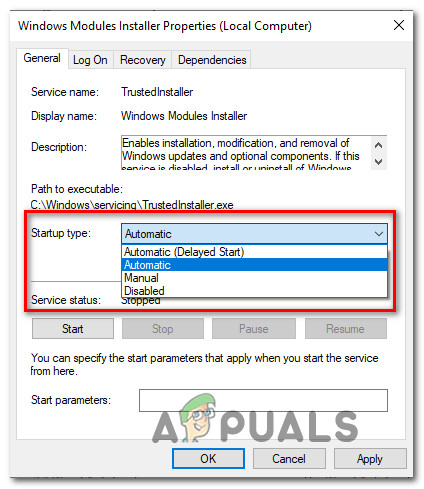Viewport: 424px width, 489px height.
Task: Click the Pause service button
Action: 254,329
